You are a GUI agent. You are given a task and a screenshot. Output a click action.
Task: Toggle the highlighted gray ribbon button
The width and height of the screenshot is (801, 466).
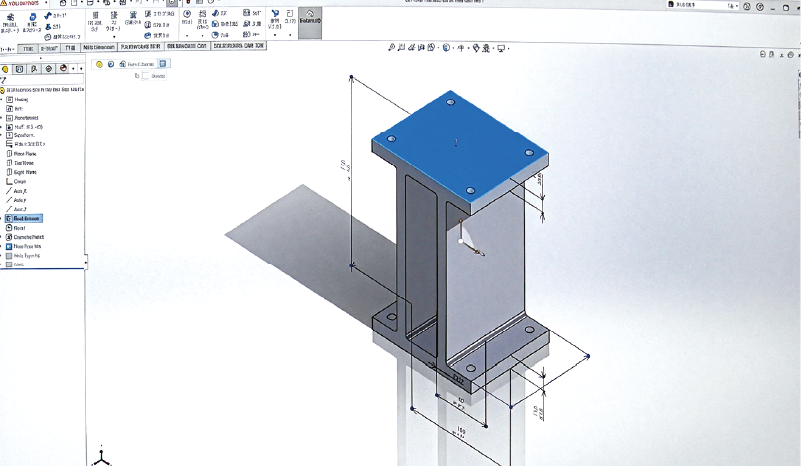(310, 23)
